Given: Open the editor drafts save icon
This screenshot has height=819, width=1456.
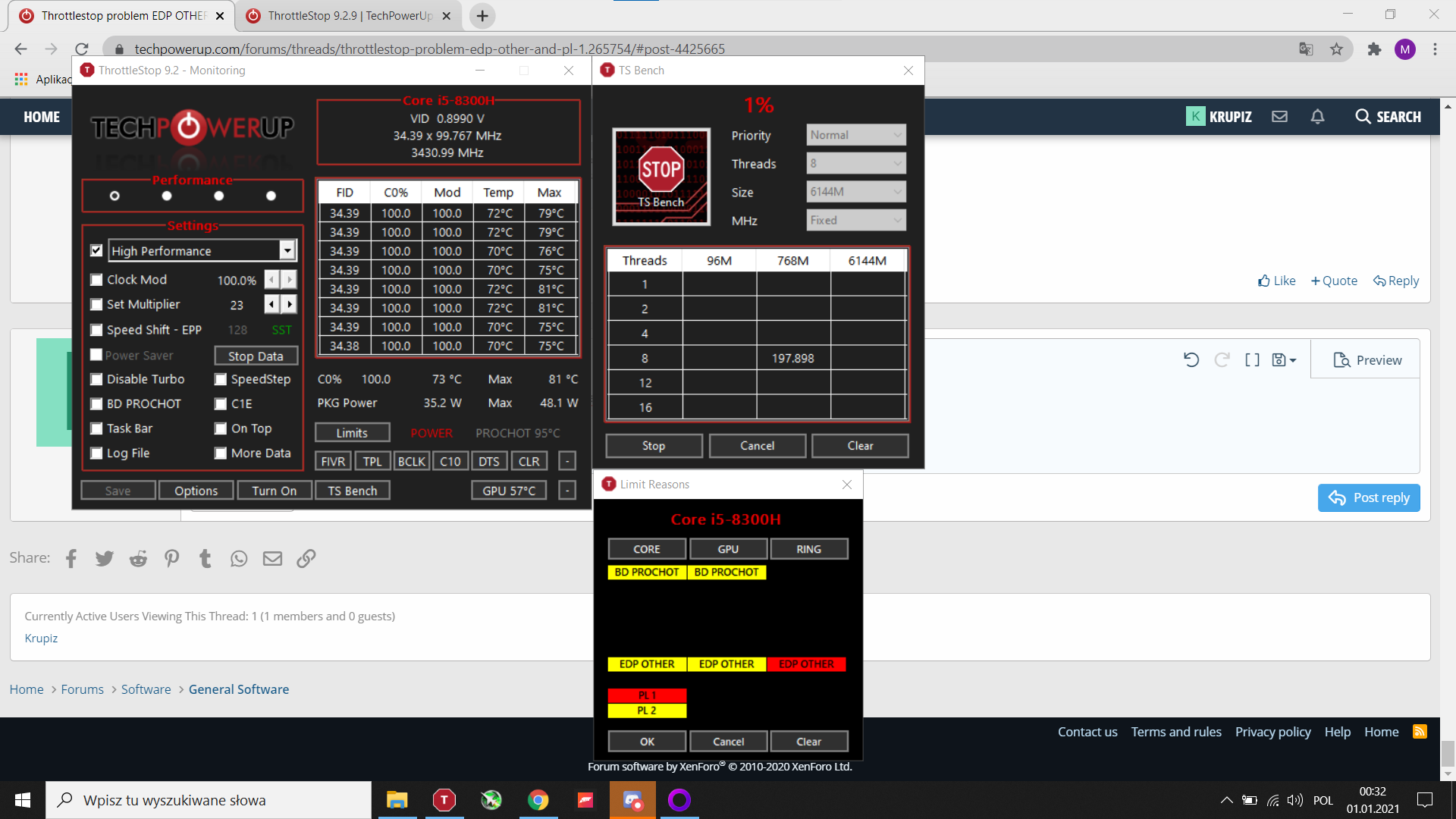Looking at the screenshot, I should pyautogui.click(x=1284, y=360).
